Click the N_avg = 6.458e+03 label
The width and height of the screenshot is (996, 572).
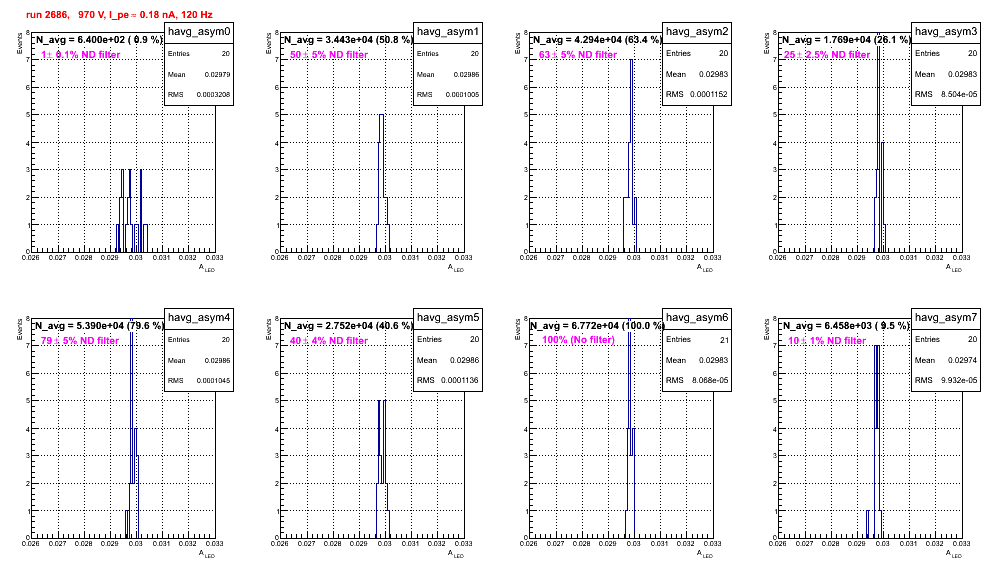pyautogui.click(x=845, y=325)
